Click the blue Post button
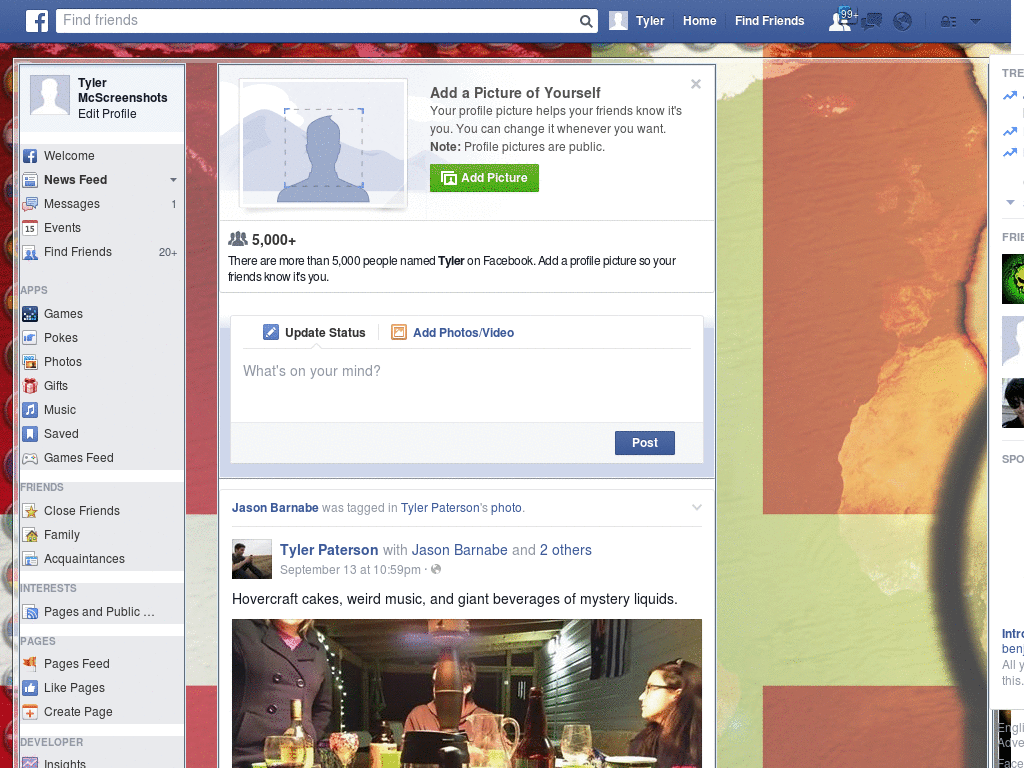 (x=645, y=443)
